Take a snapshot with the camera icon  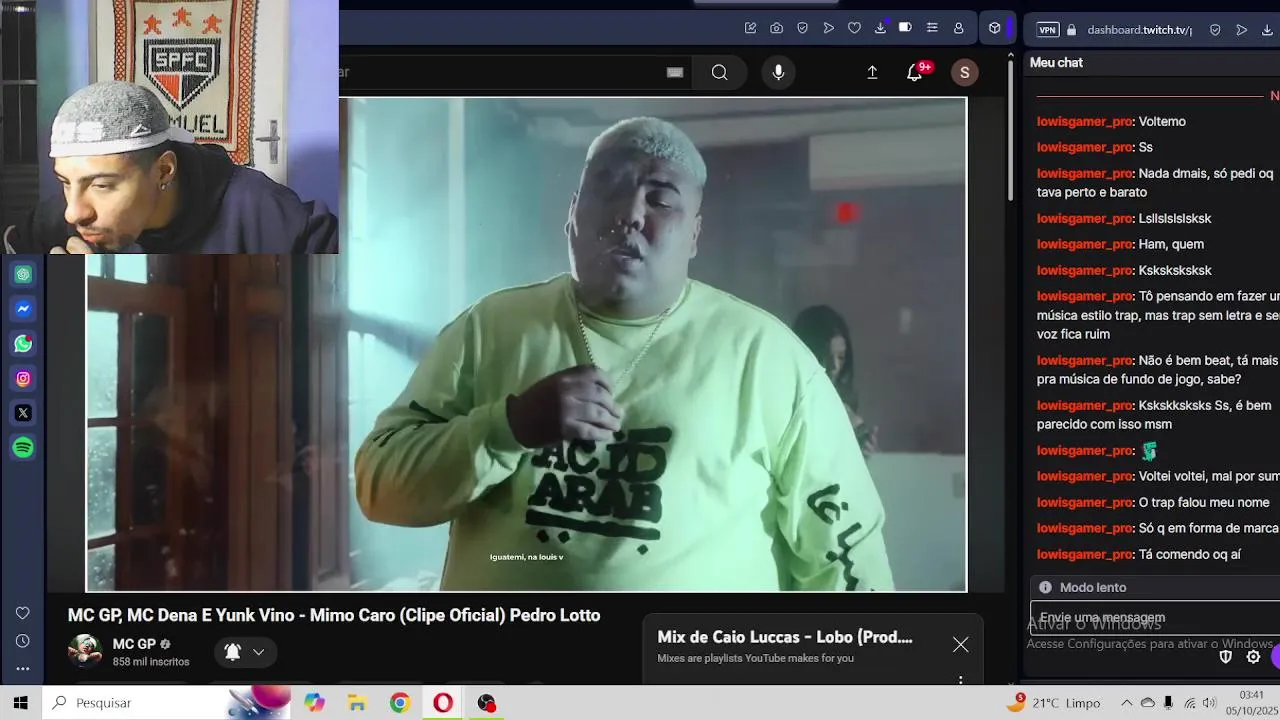(777, 28)
